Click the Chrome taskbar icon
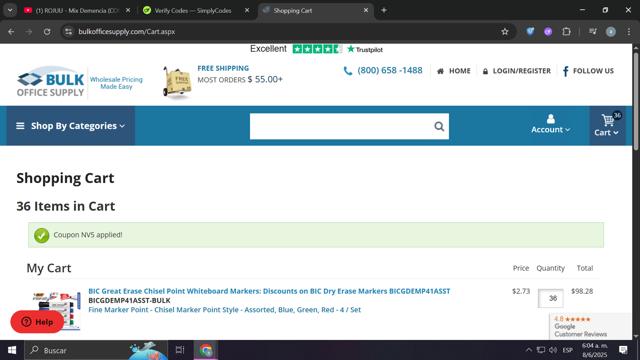 tap(206, 350)
